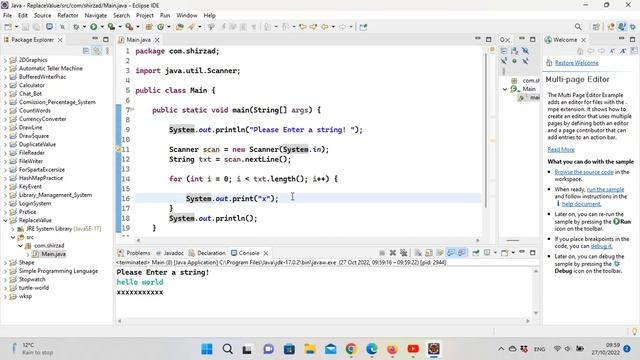Toggle Show Console on standard error change
The width and height of the screenshot is (640, 360).
(x=462, y=253)
